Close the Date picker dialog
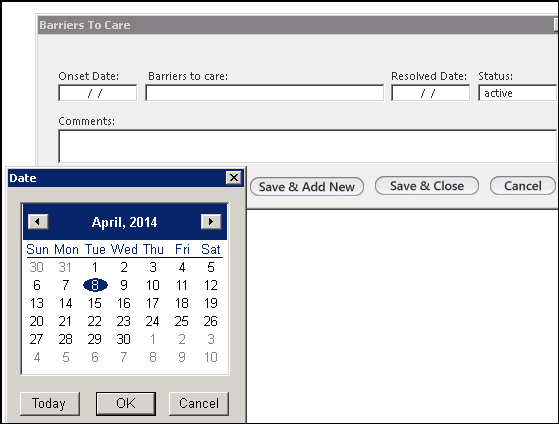 point(234,178)
